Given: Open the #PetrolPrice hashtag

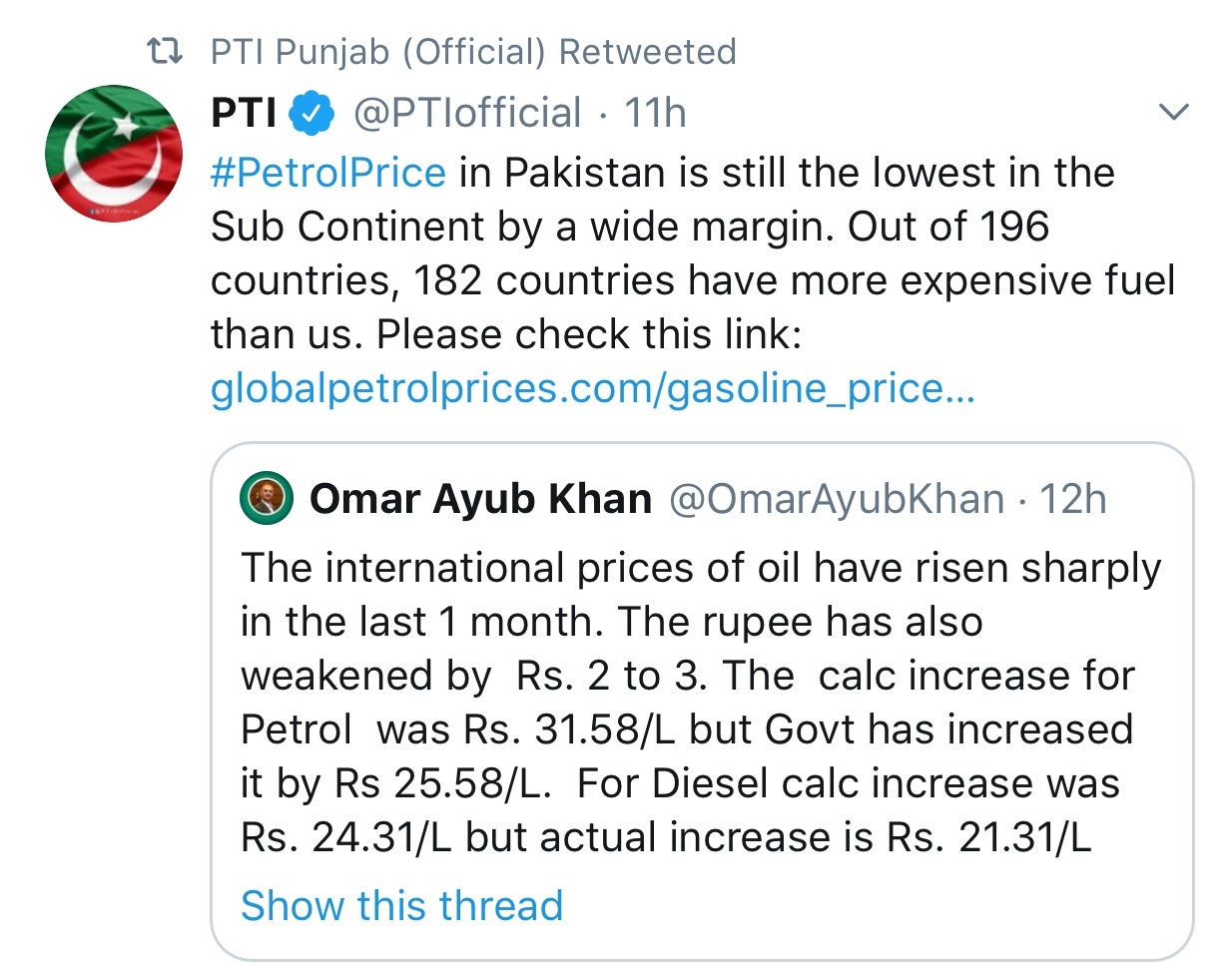Looking at the screenshot, I should (328, 173).
